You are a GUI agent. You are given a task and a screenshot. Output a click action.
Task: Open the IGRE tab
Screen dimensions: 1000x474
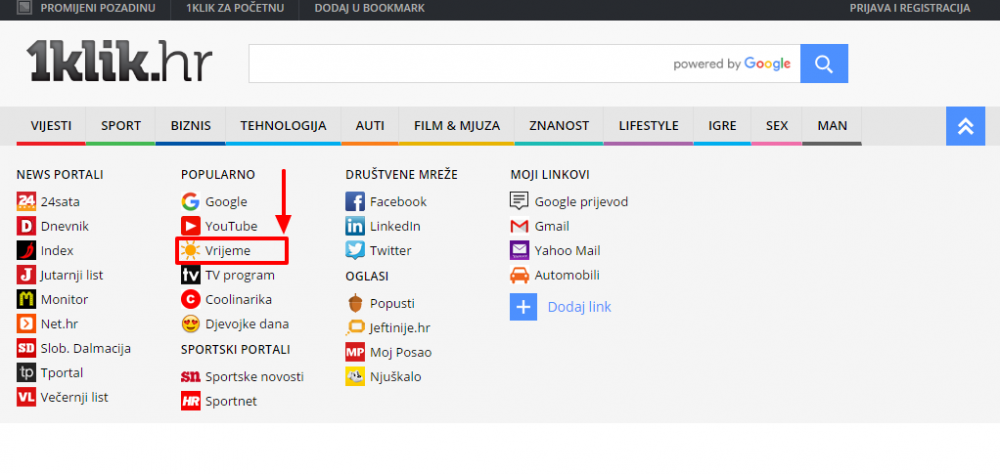tap(722, 126)
